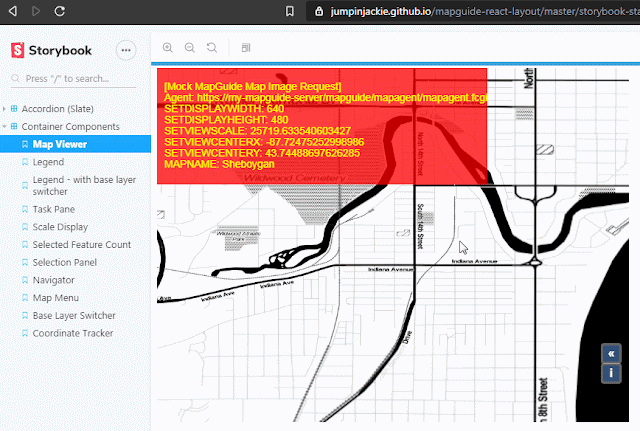Open the Storybook ellipsis menu button
Viewport: 640px width, 431px height.
click(126, 50)
